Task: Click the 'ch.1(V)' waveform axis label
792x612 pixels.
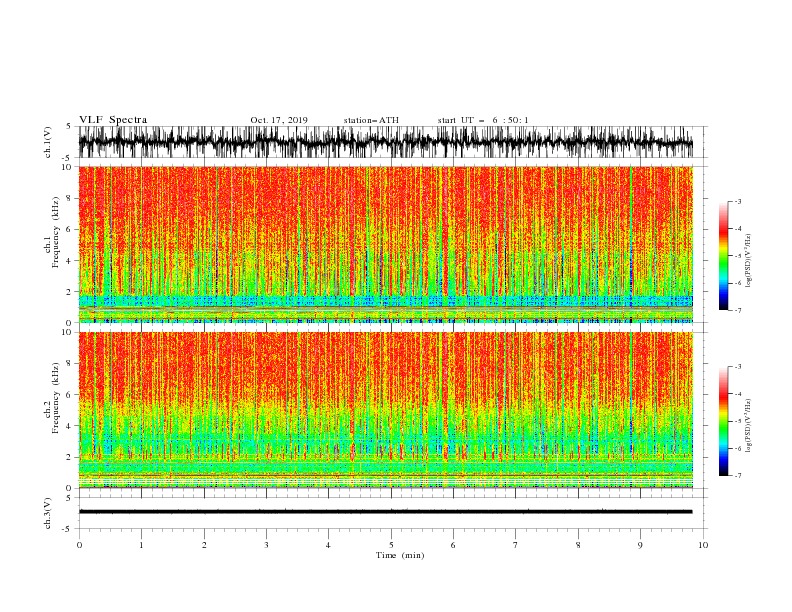Action: click(48, 142)
